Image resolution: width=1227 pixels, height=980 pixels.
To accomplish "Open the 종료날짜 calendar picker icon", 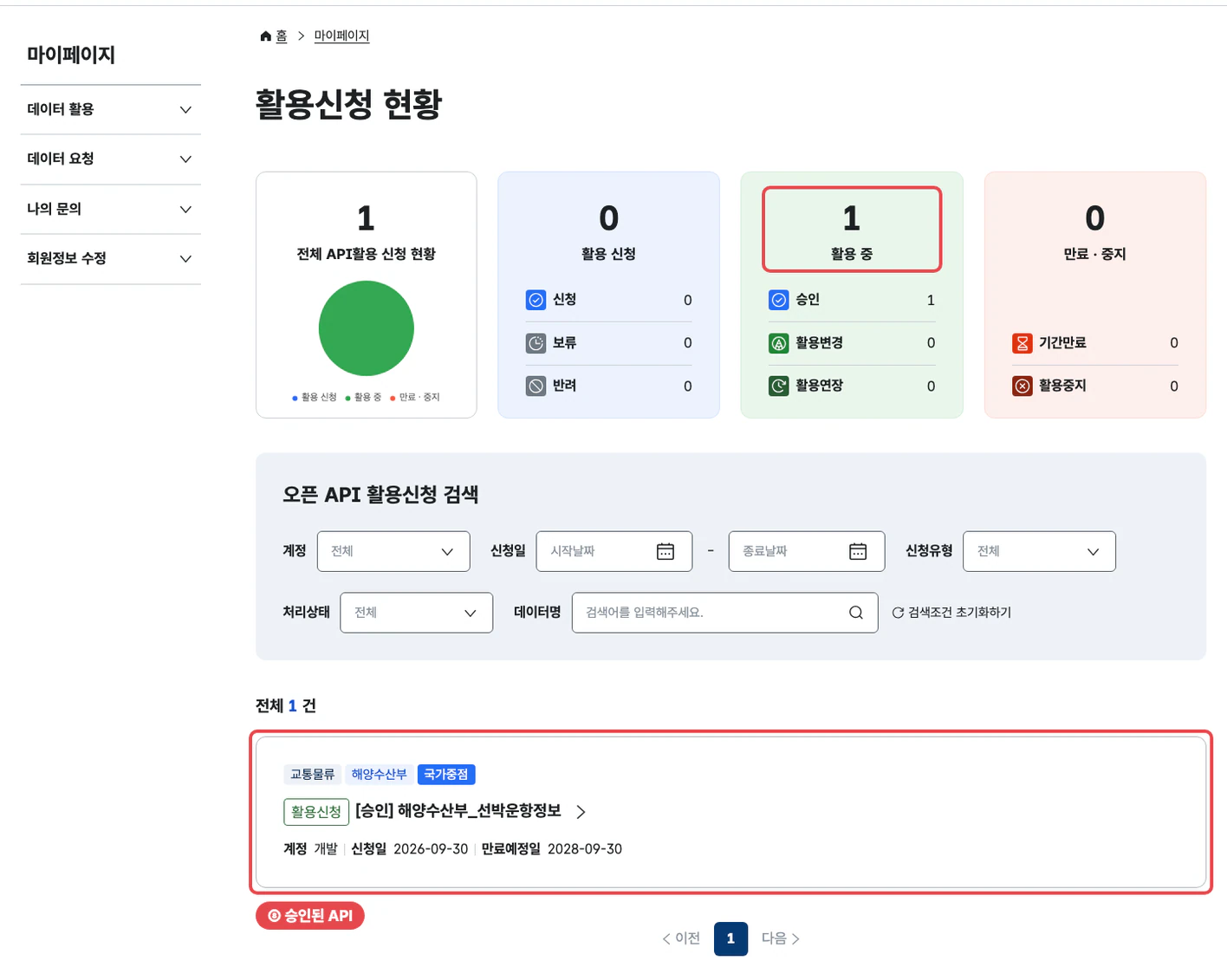I will [858, 551].
